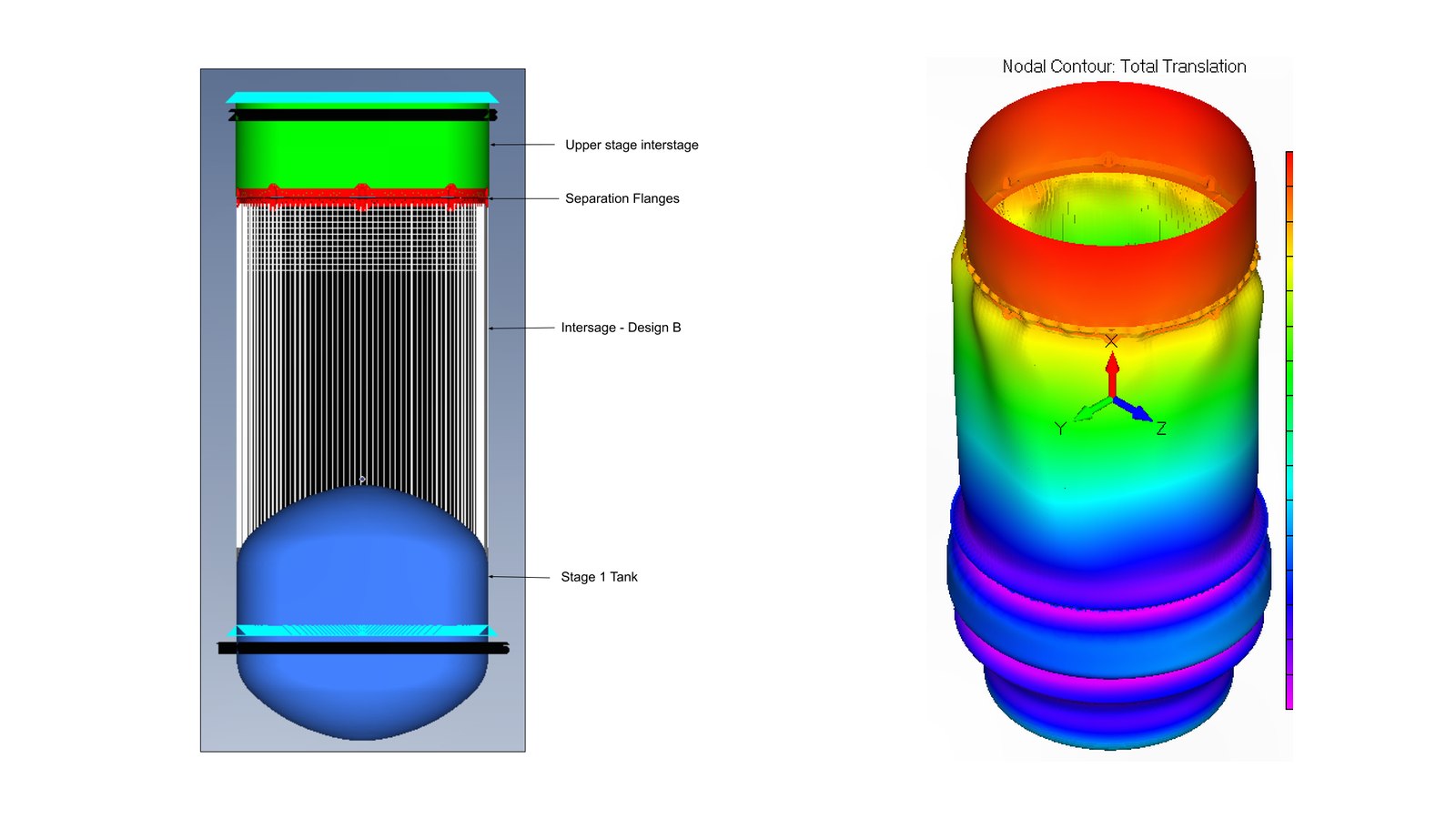Click the 'Nodal Contour: Total Translation' title

pos(1124,66)
